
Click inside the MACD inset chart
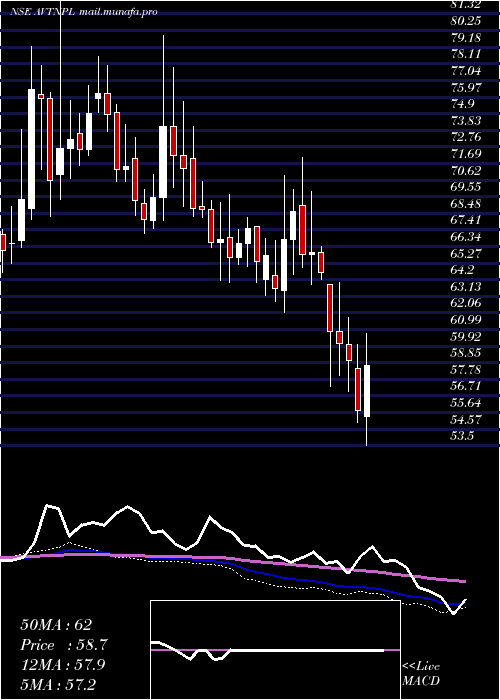pos(275,650)
